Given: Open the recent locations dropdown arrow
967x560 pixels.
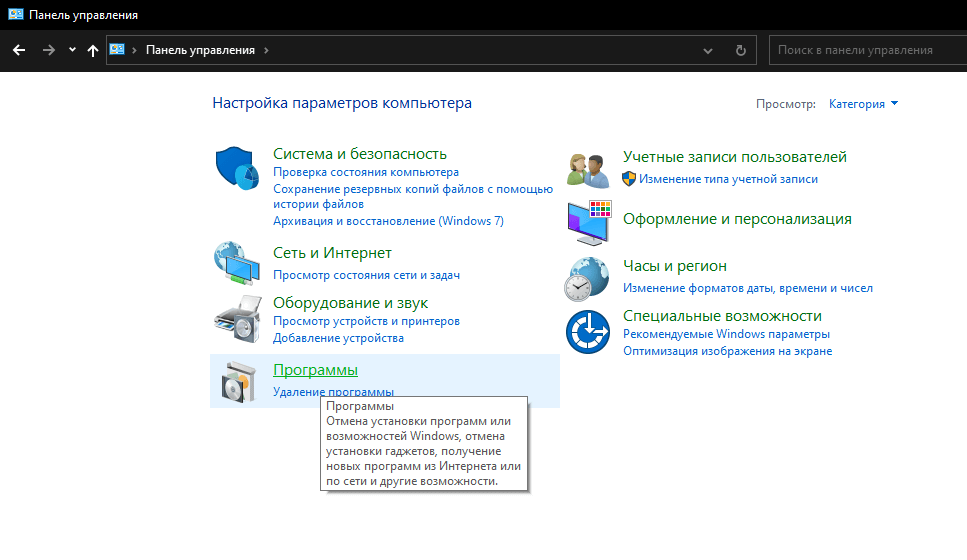Looking at the screenshot, I should pos(72,50).
